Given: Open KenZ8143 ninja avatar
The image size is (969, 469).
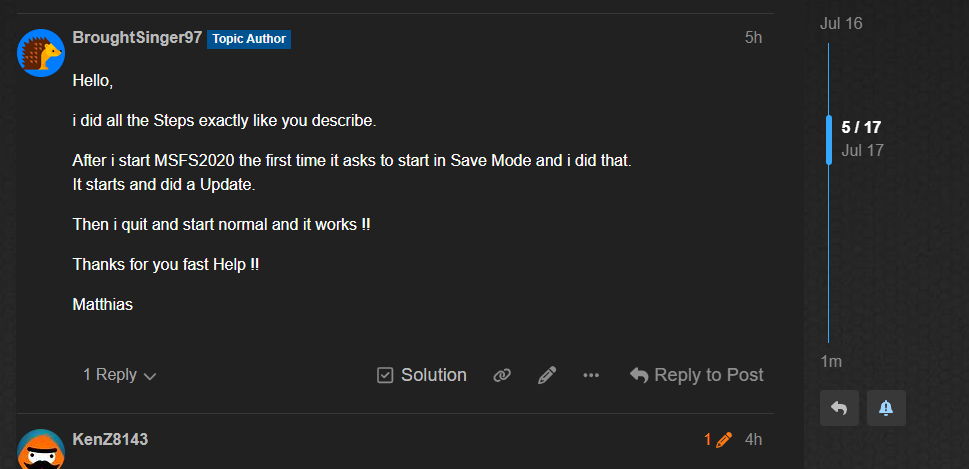Looking at the screenshot, I should (41, 449).
